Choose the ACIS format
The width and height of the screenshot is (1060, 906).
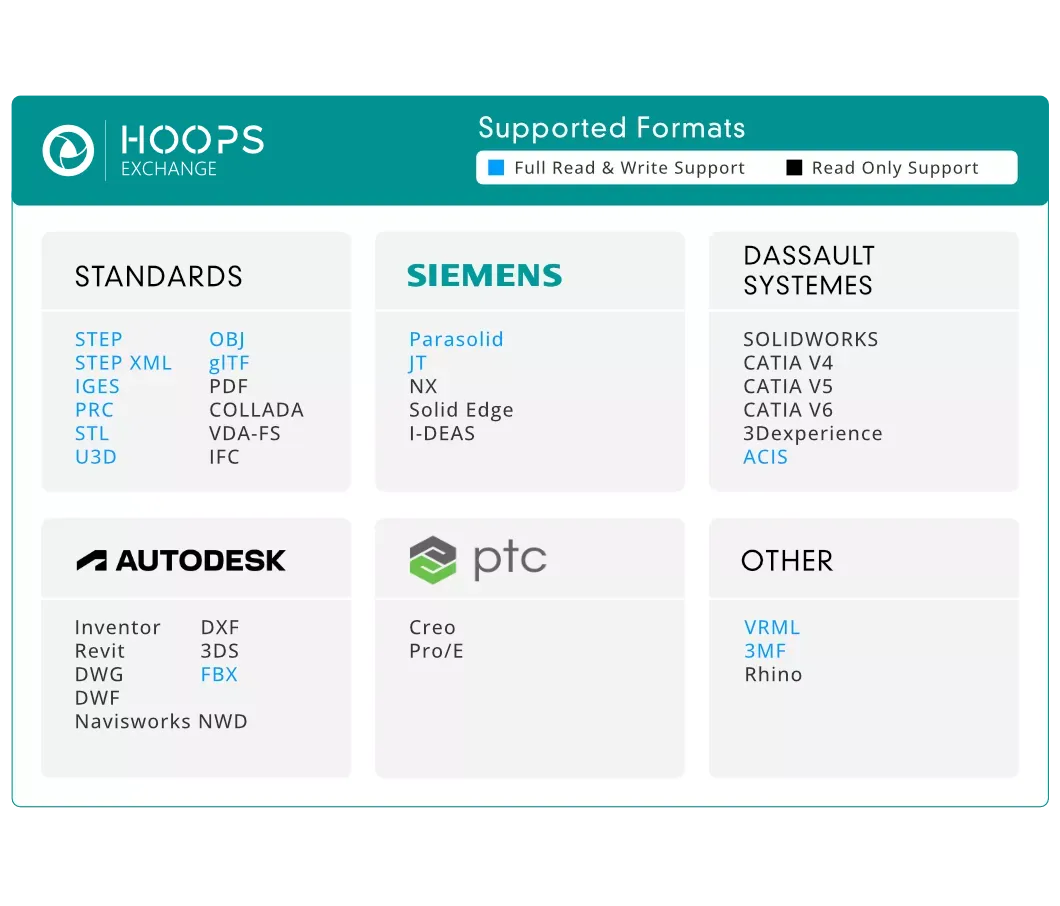tap(765, 457)
